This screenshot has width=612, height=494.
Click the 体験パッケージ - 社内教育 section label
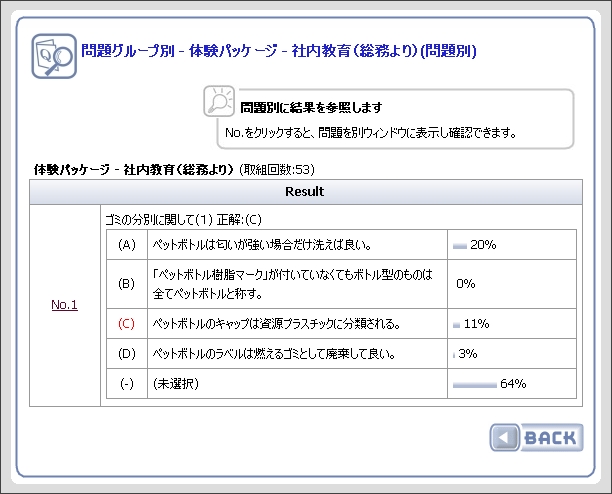pos(134,169)
